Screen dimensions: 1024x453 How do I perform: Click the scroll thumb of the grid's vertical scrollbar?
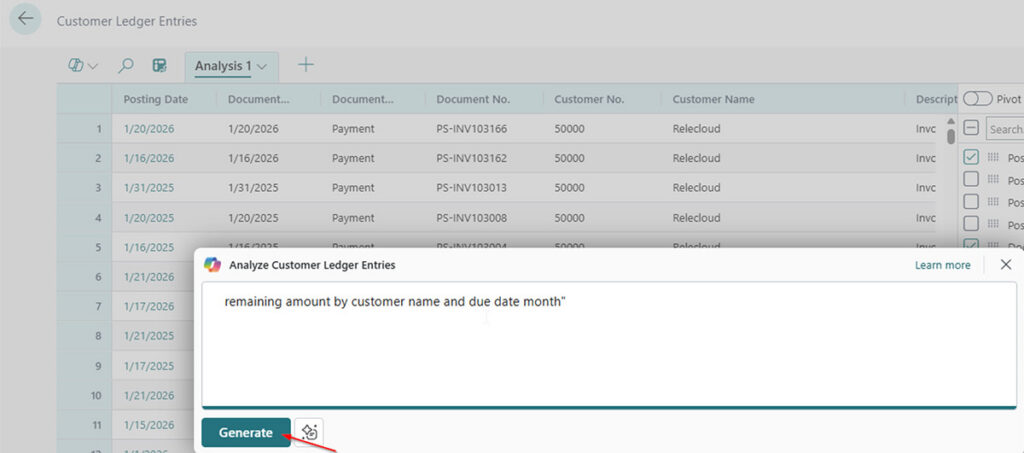[951, 136]
